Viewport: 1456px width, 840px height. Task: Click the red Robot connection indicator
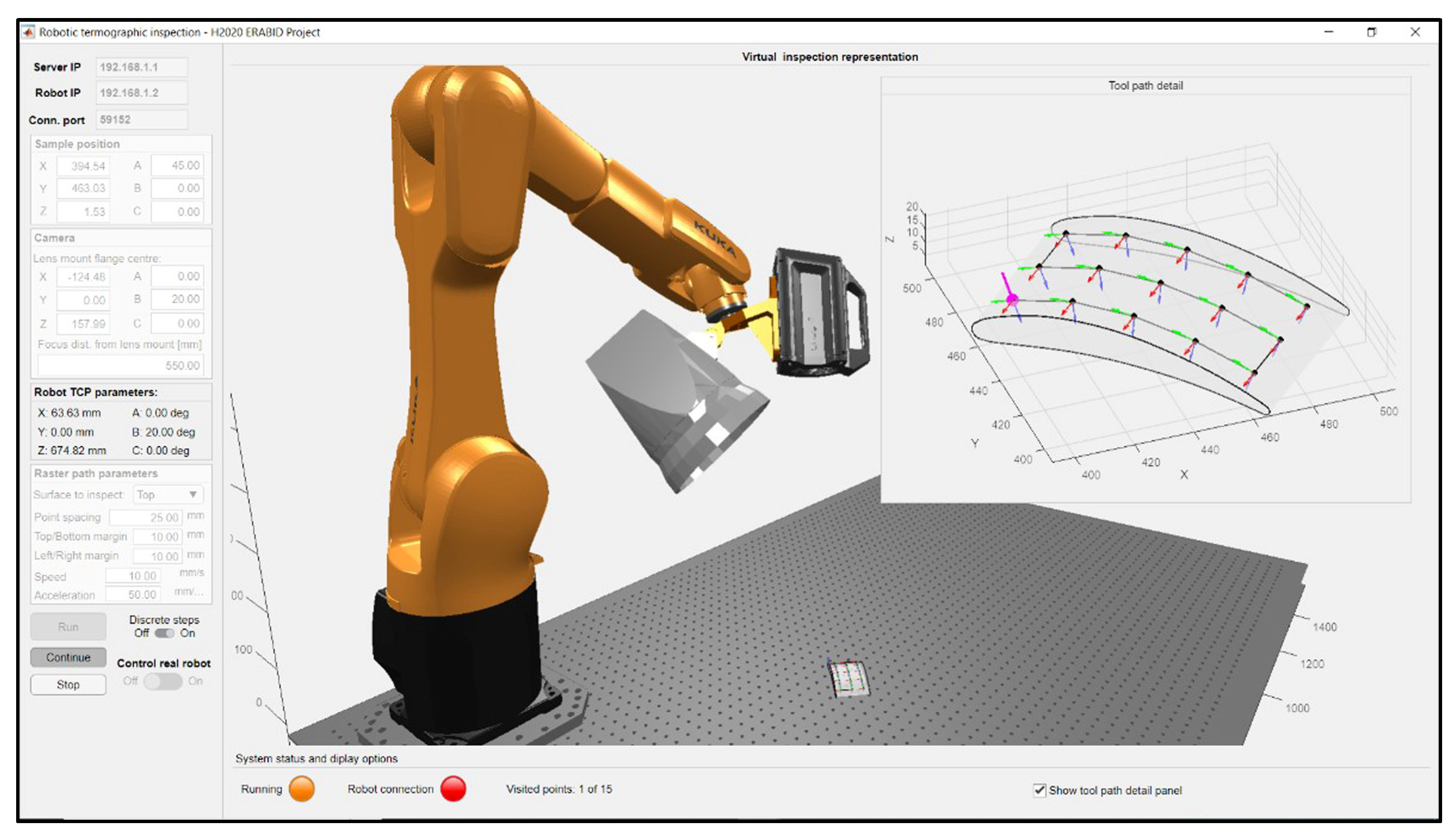pos(453,789)
